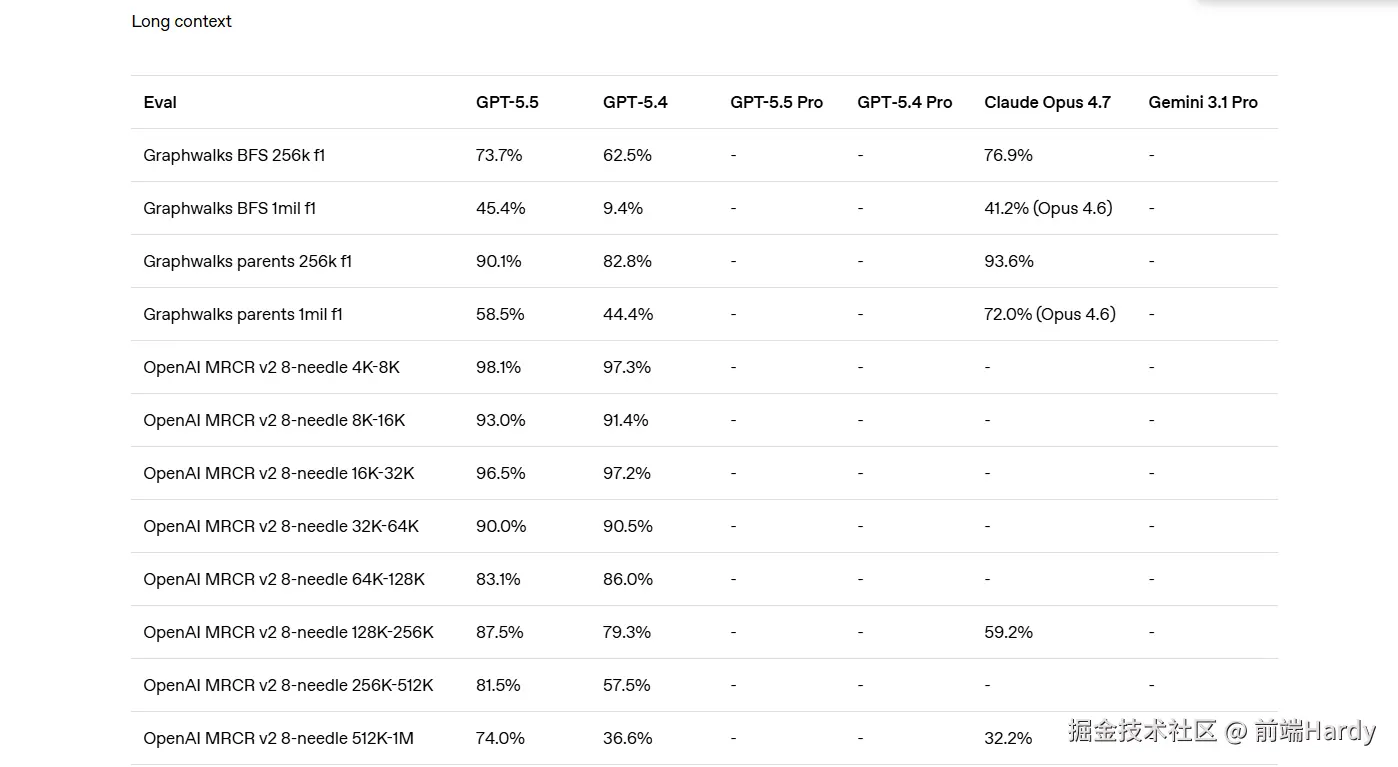This screenshot has height=767, width=1398.
Task: Select the Claude Opus 4.7 column header
Action: click(x=1047, y=102)
